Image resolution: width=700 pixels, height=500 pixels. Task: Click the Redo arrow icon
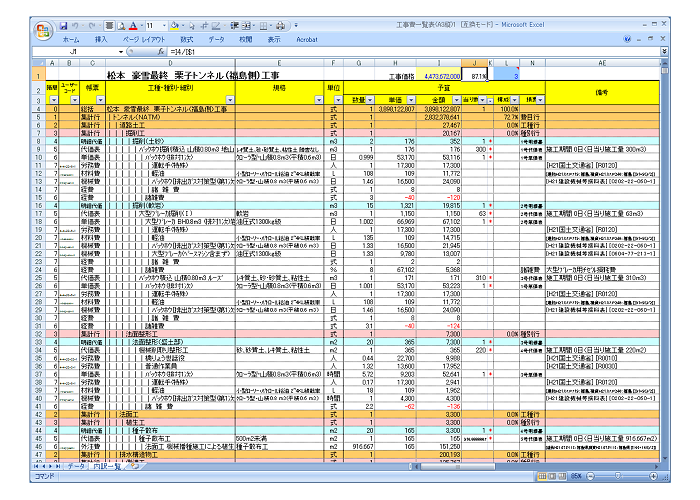(92, 26)
